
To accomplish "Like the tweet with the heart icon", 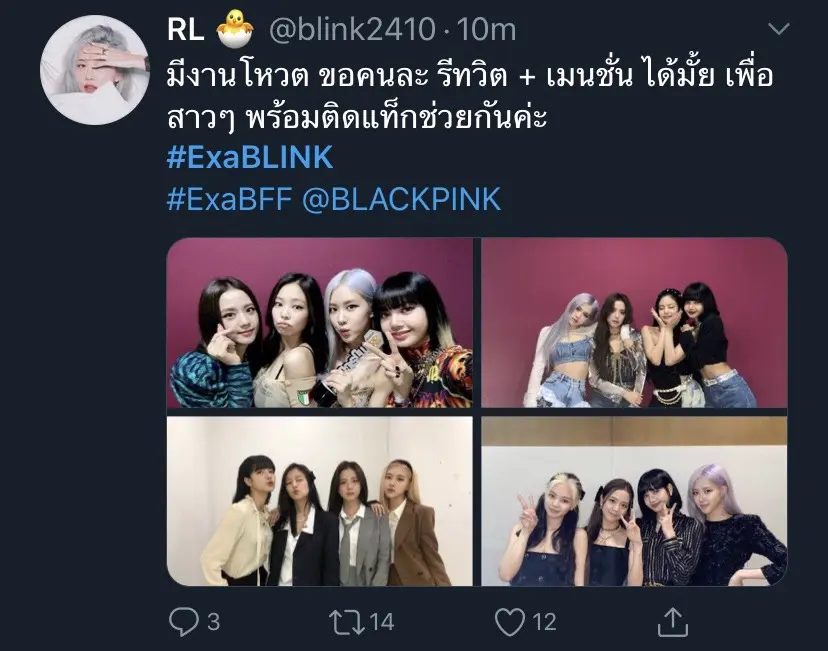I will 510,622.
